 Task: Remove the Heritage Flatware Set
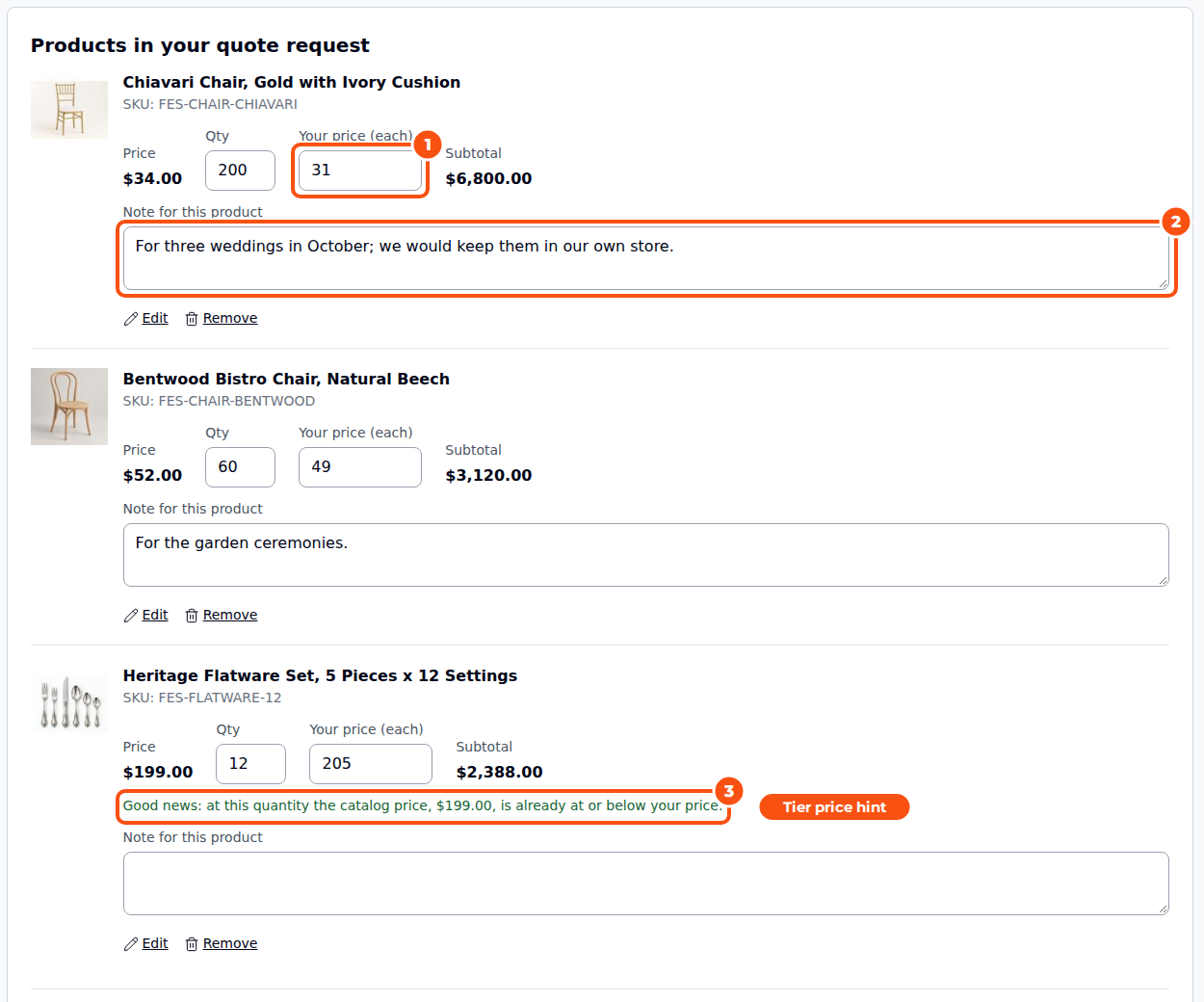[230, 943]
